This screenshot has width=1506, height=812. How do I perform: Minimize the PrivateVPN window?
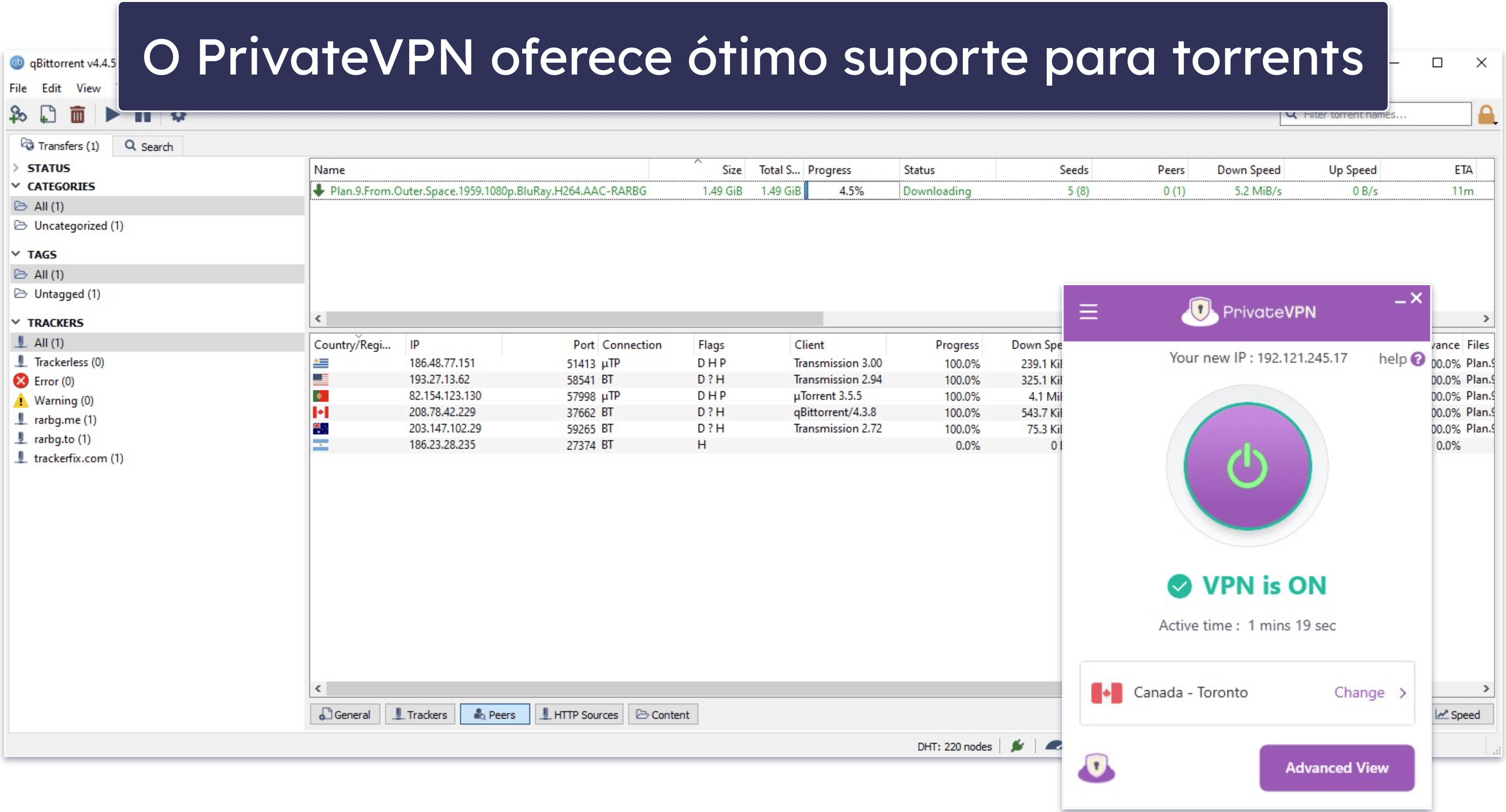coord(1400,301)
